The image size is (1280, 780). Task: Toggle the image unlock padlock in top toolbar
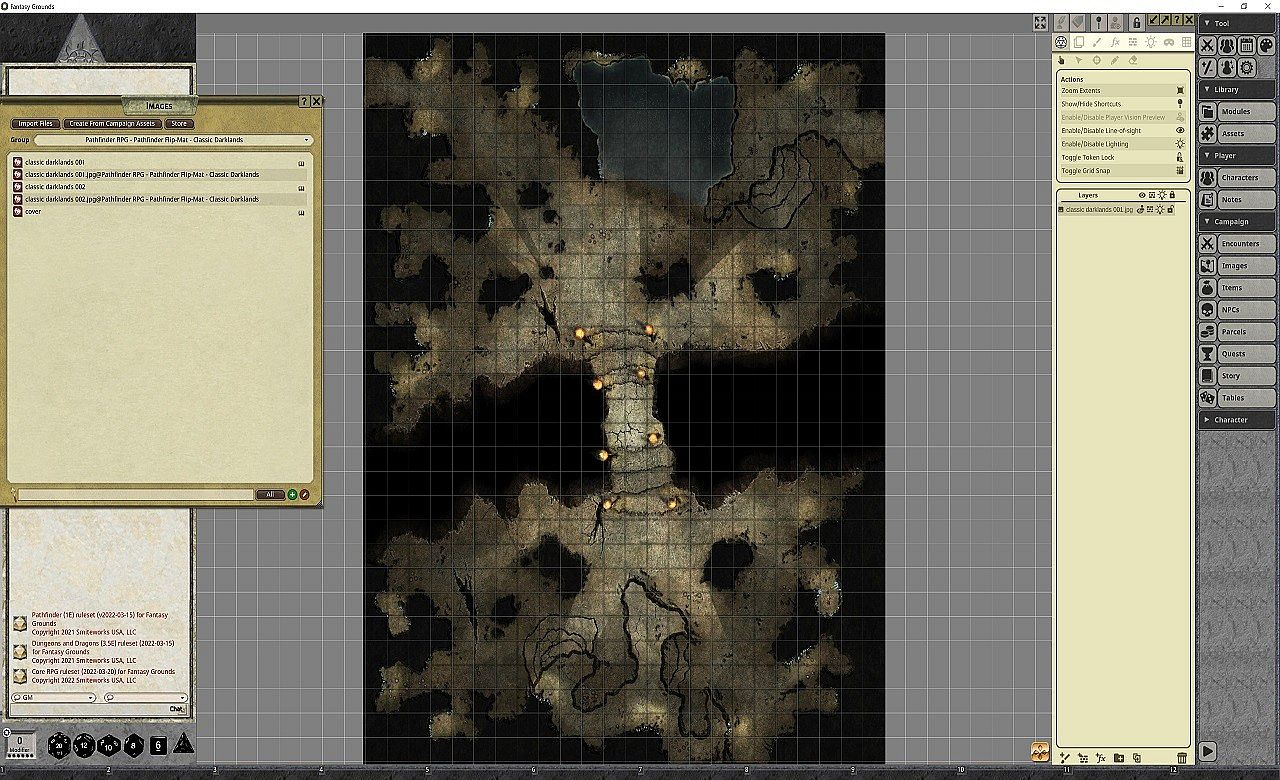(x=1136, y=22)
